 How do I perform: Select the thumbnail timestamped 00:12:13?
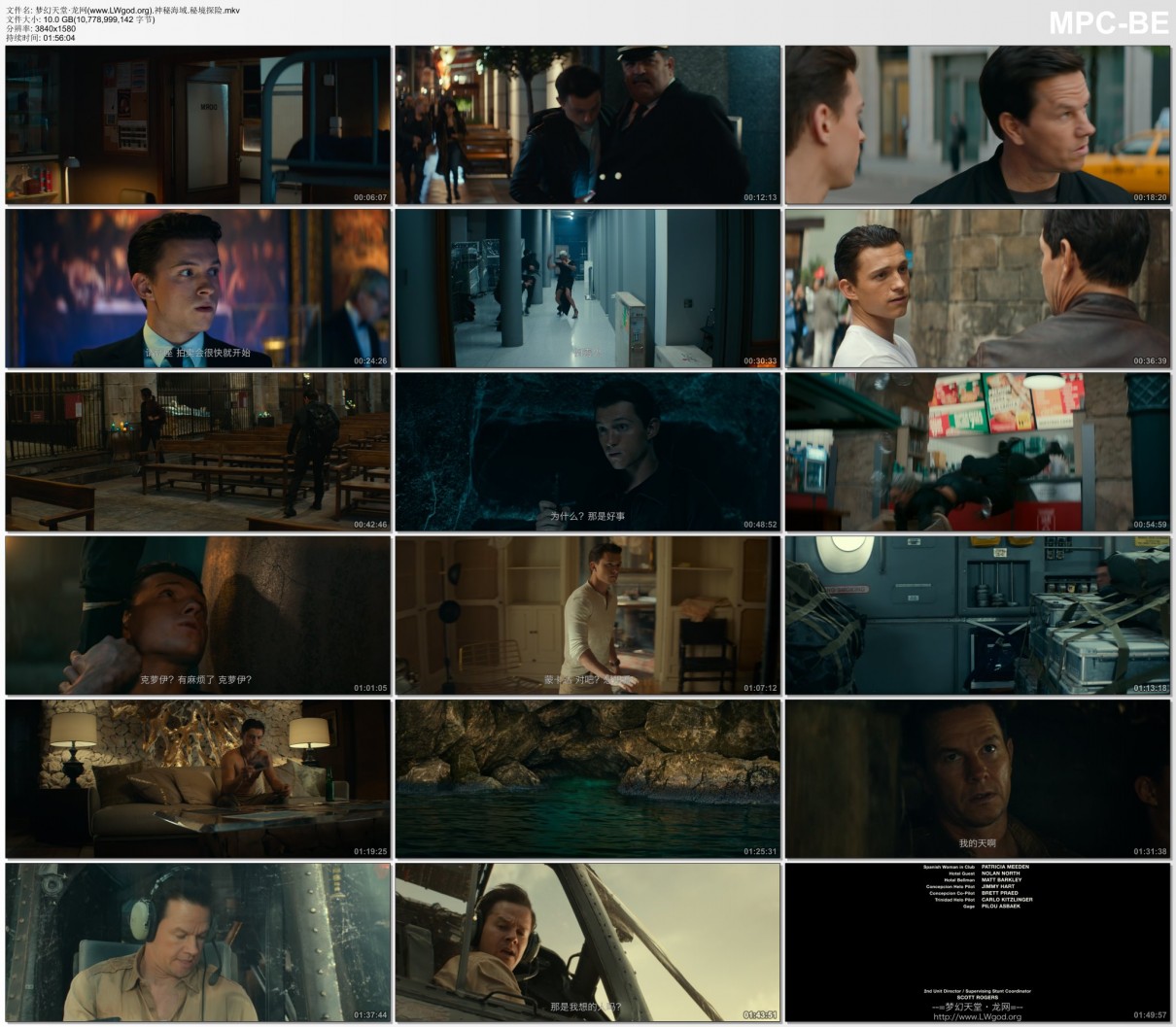(x=587, y=124)
